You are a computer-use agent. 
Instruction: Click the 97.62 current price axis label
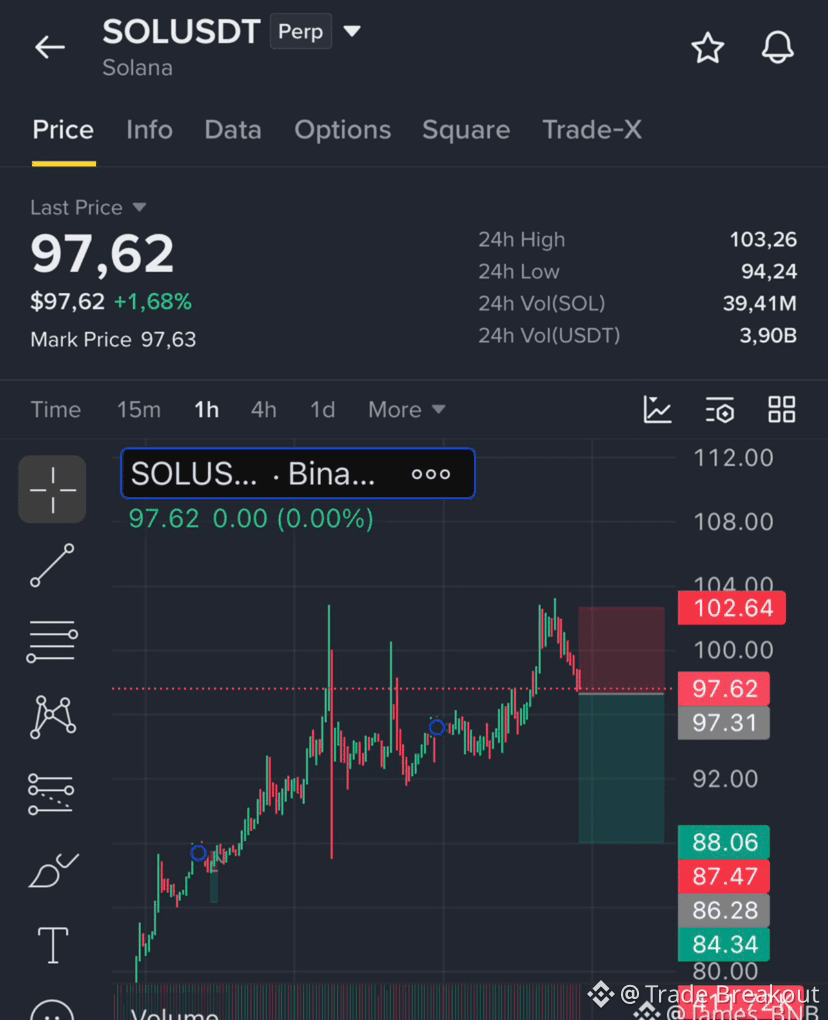tap(724, 689)
